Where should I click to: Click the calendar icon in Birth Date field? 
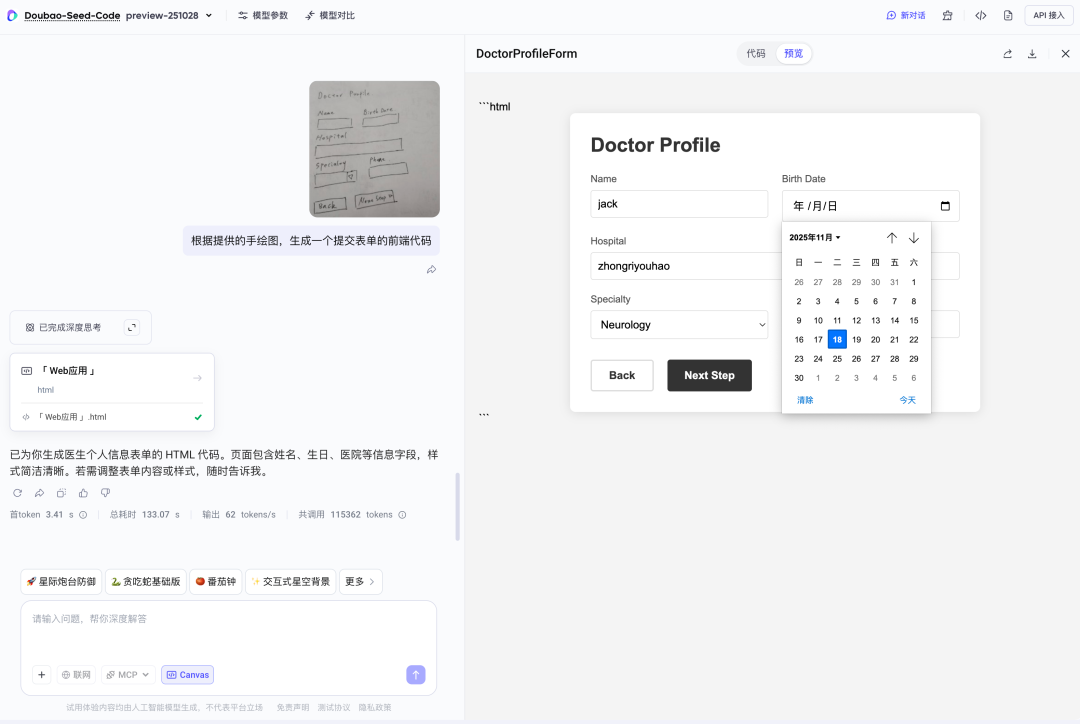[945, 206]
